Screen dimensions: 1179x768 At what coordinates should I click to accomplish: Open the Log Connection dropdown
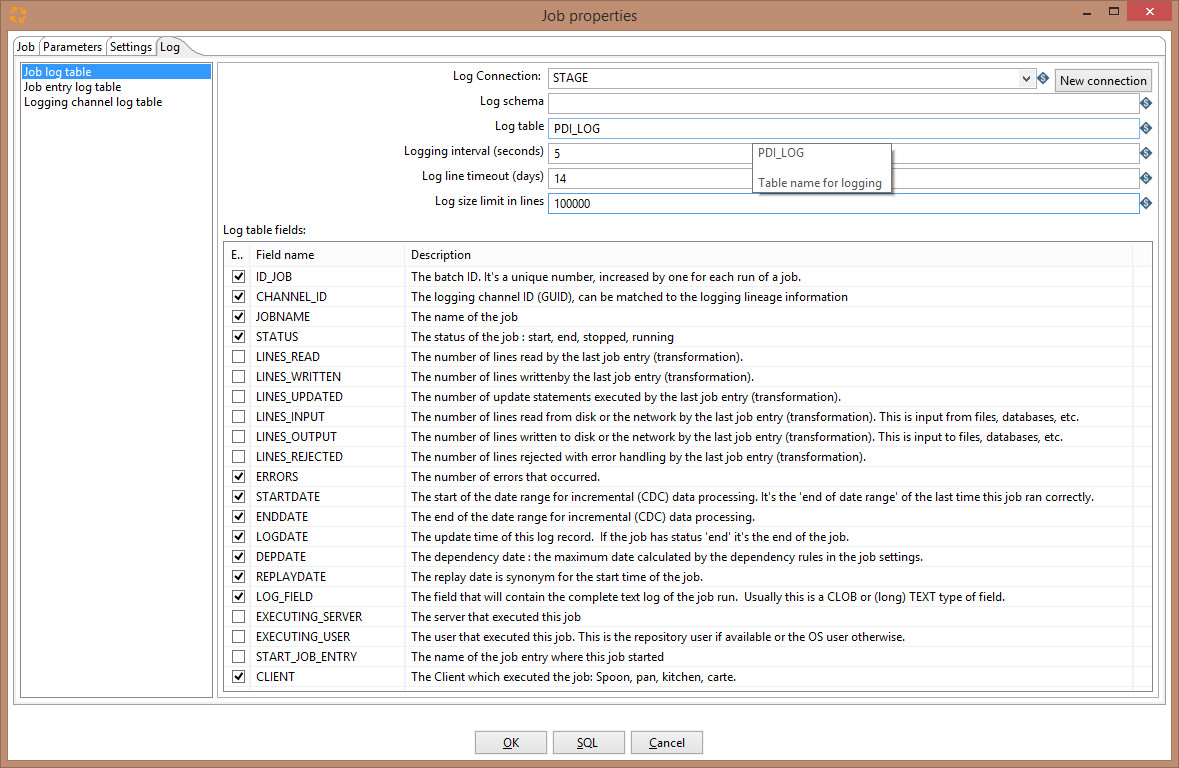[x=1027, y=77]
